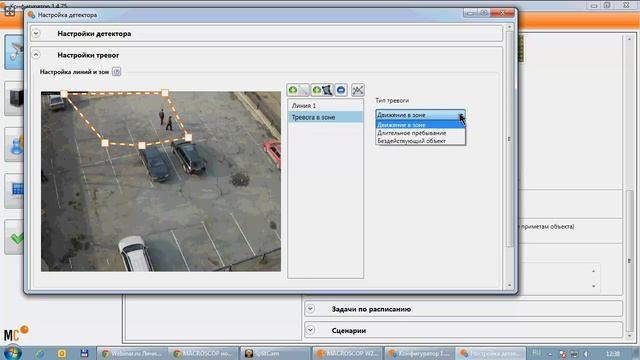This screenshot has width=640, height=360.
Task: Switch to 'MACROSCOP W2...' taskbar window
Action: click(347, 353)
